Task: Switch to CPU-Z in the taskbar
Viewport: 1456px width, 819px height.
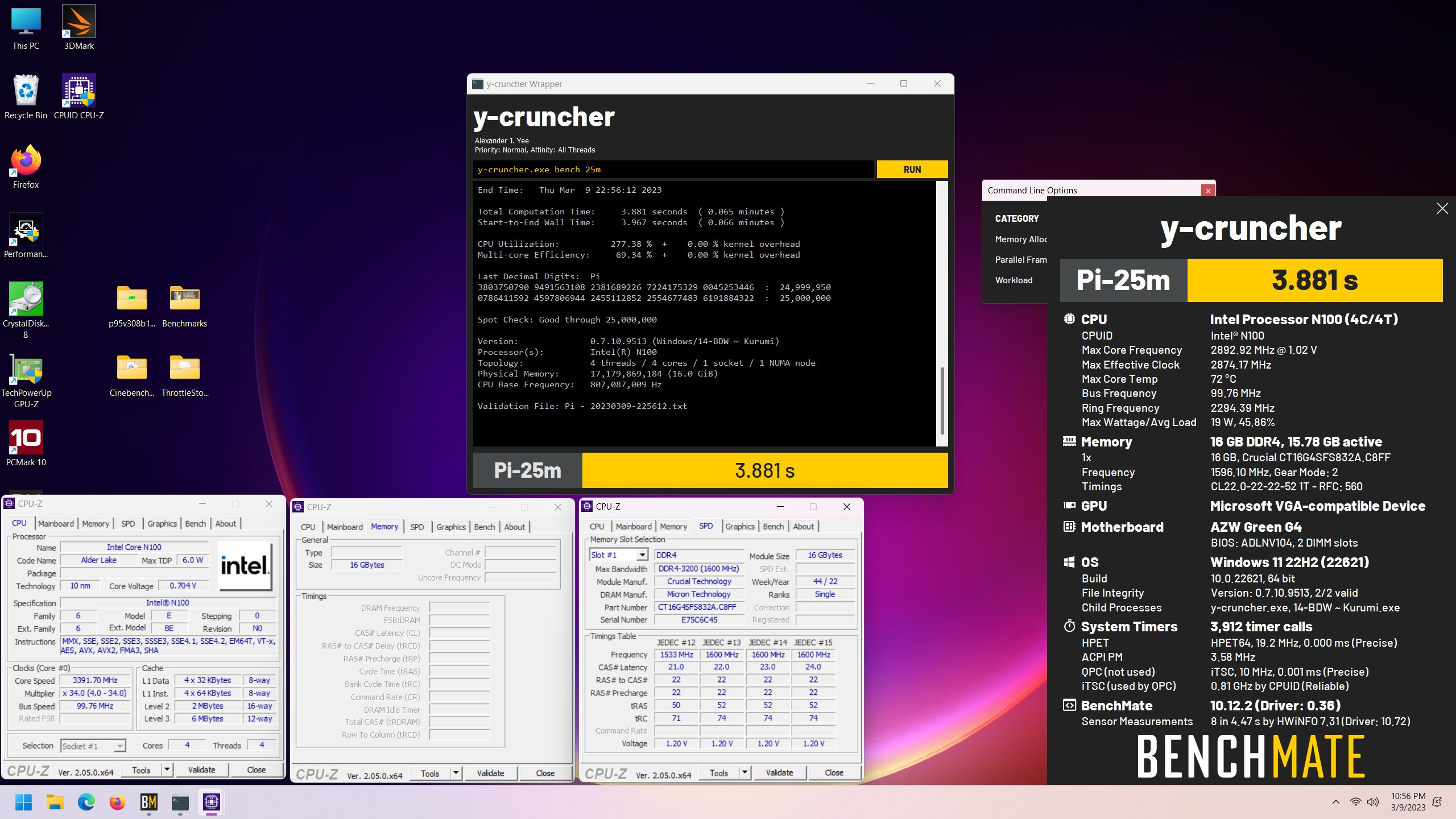Action: (x=212, y=802)
